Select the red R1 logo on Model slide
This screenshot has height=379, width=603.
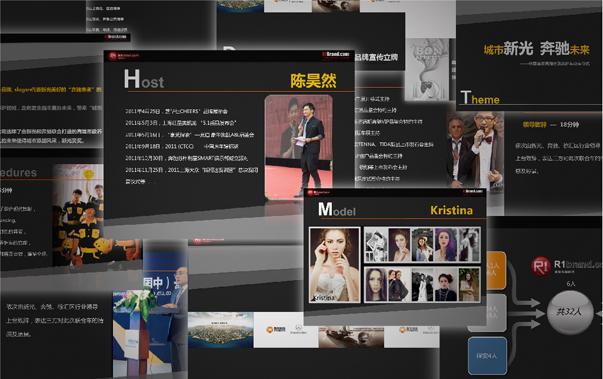pos(310,193)
